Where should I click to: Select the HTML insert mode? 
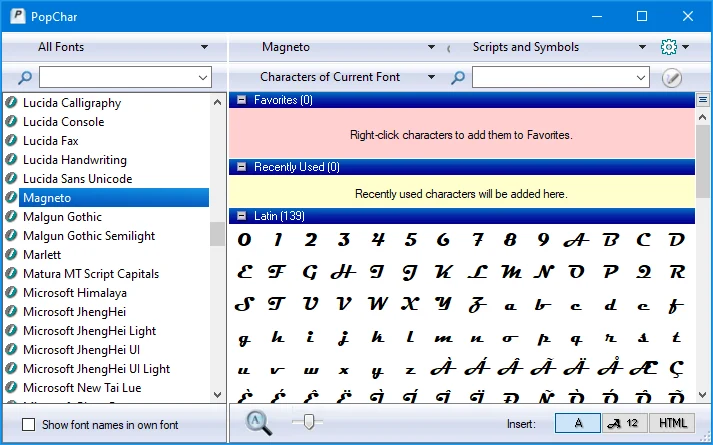click(672, 424)
